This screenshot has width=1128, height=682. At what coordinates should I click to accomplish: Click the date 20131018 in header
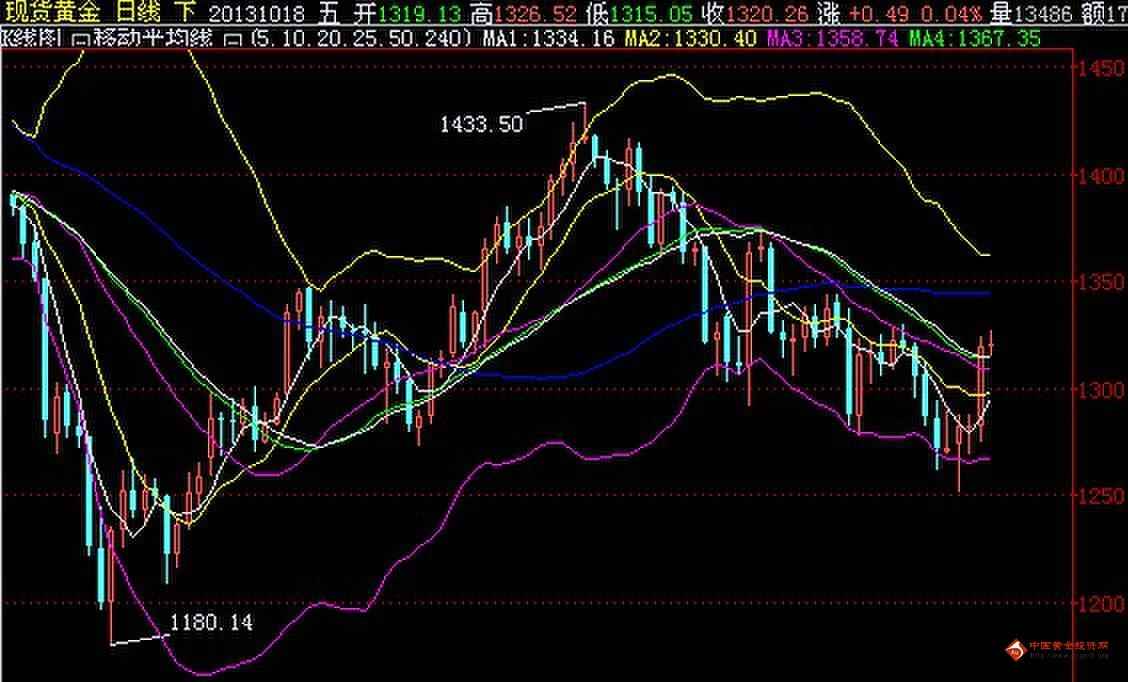click(255, 13)
